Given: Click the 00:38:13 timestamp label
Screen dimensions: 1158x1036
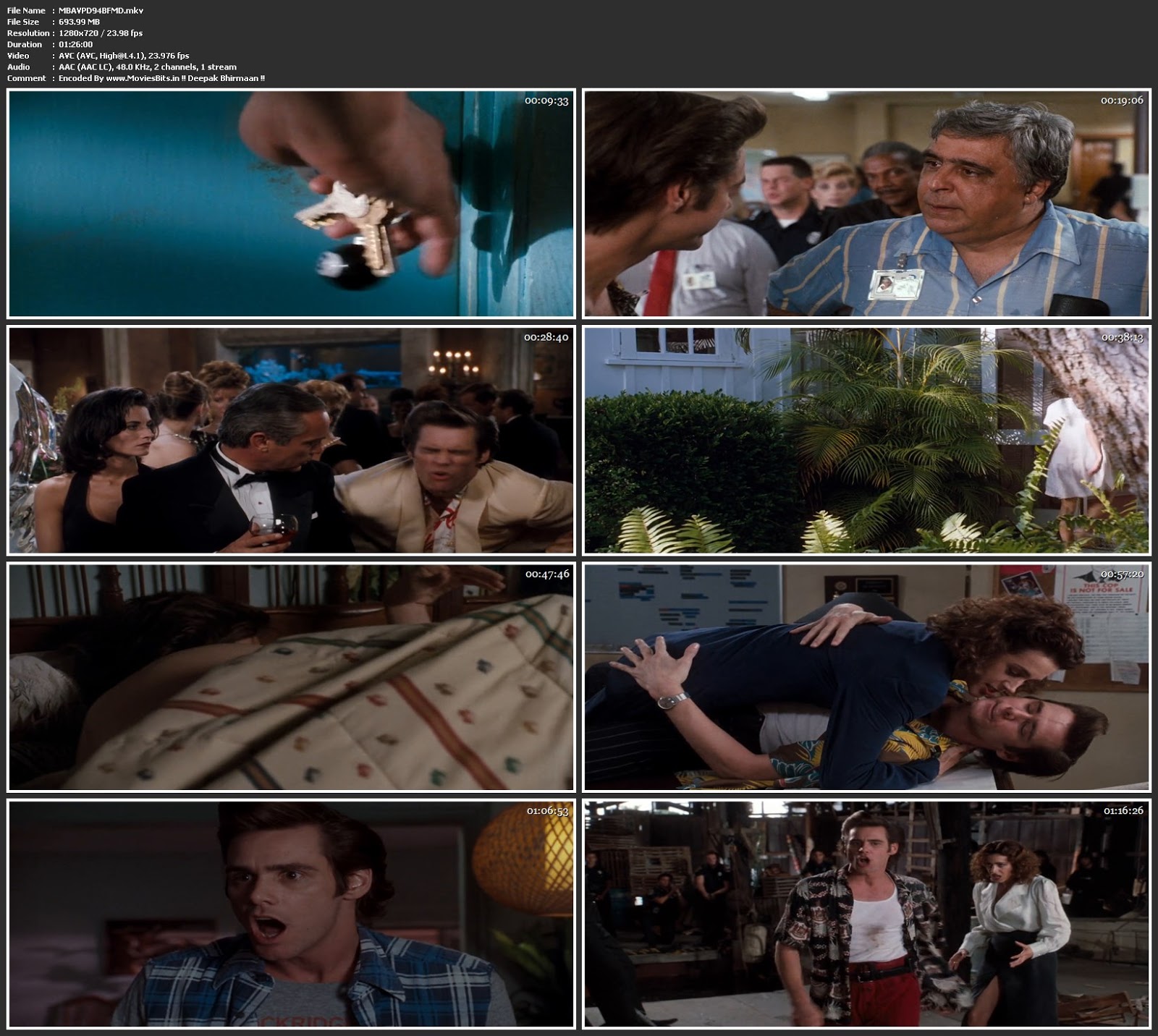Looking at the screenshot, I should pos(1122,337).
